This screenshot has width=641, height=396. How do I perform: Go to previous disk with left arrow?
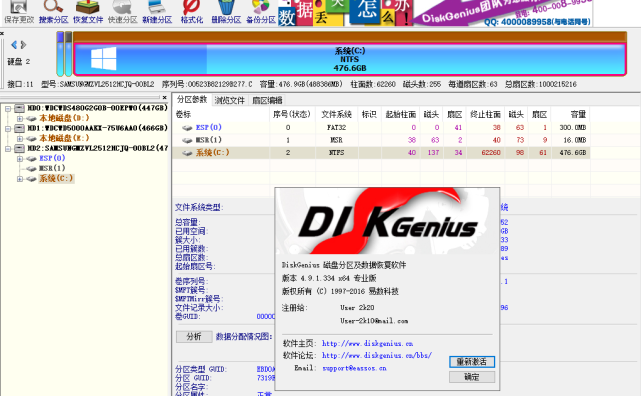[14, 45]
